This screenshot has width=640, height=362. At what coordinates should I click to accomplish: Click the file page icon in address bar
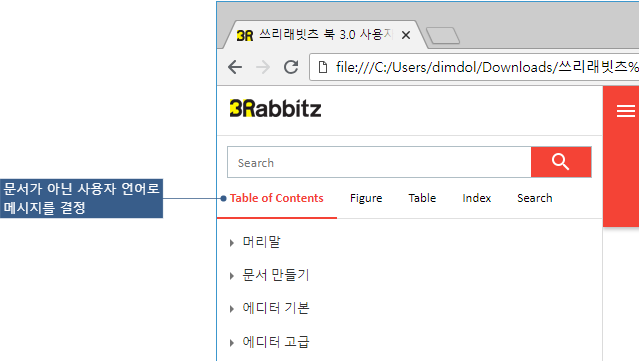pyautogui.click(x=322, y=67)
